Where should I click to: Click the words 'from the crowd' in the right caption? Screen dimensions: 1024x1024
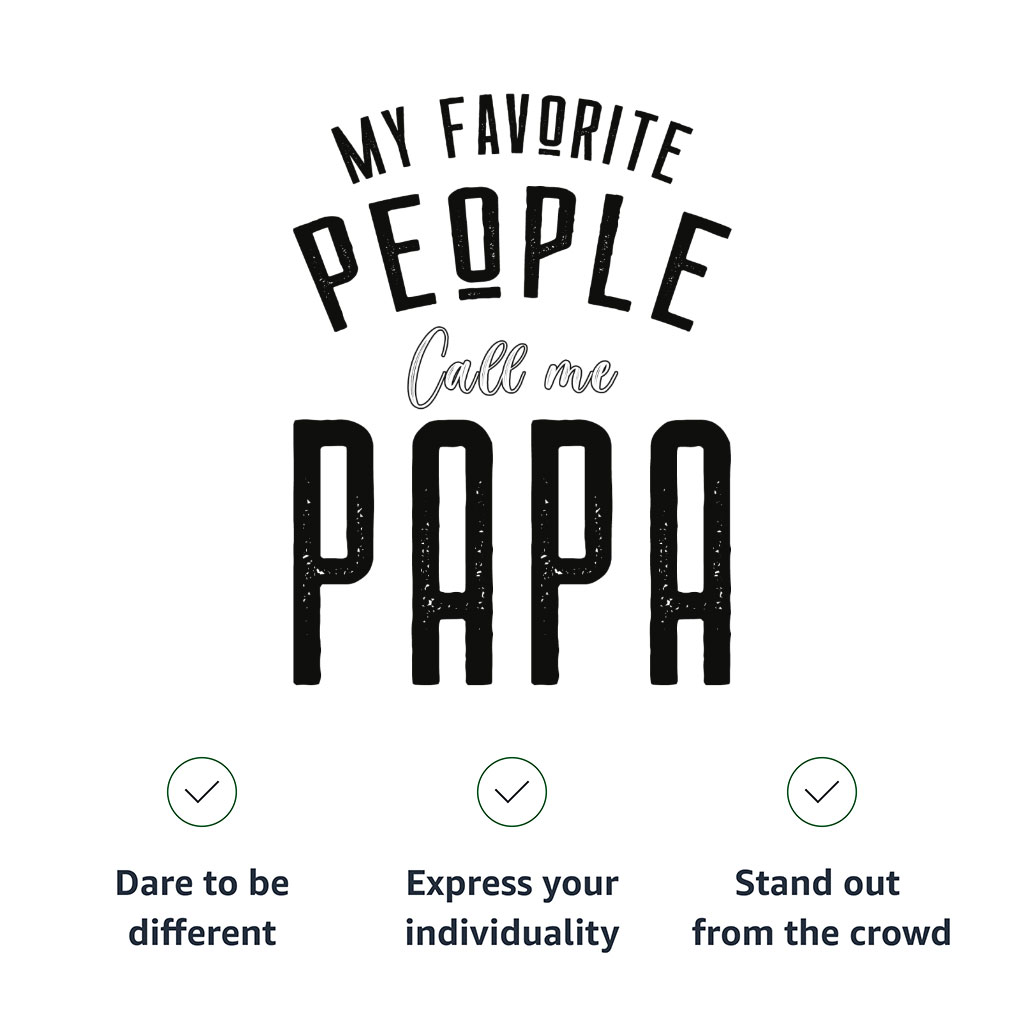click(x=821, y=932)
